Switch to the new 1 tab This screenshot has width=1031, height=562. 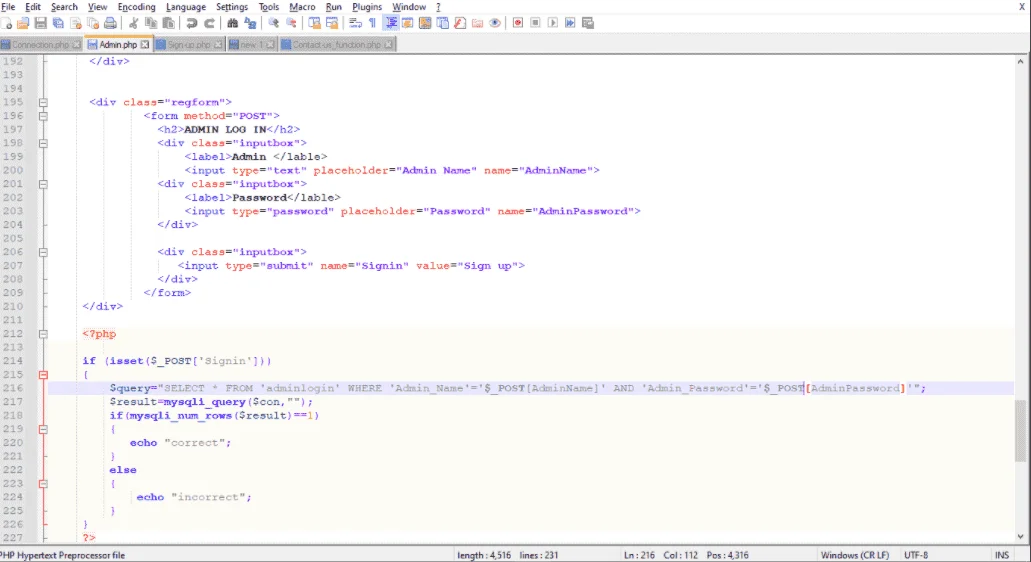click(x=251, y=45)
